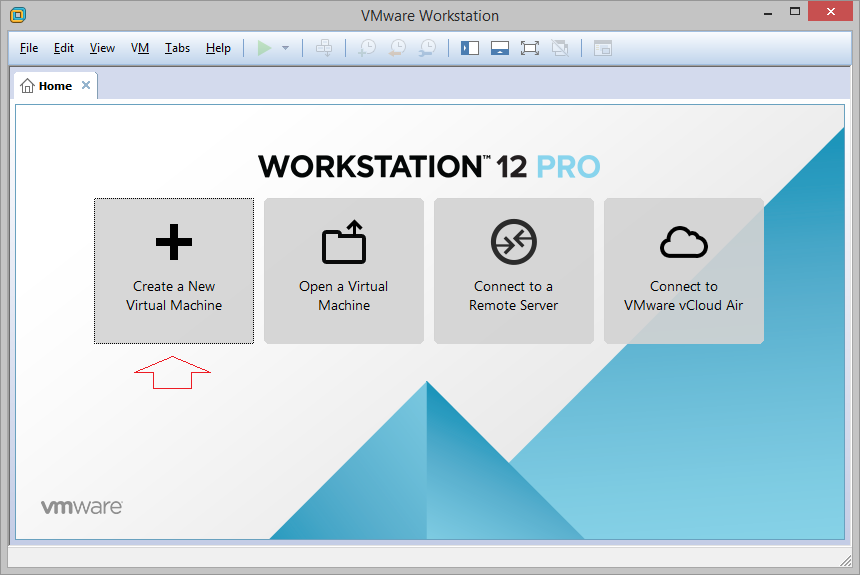Open the Help menu
The image size is (860, 575).
(x=218, y=48)
